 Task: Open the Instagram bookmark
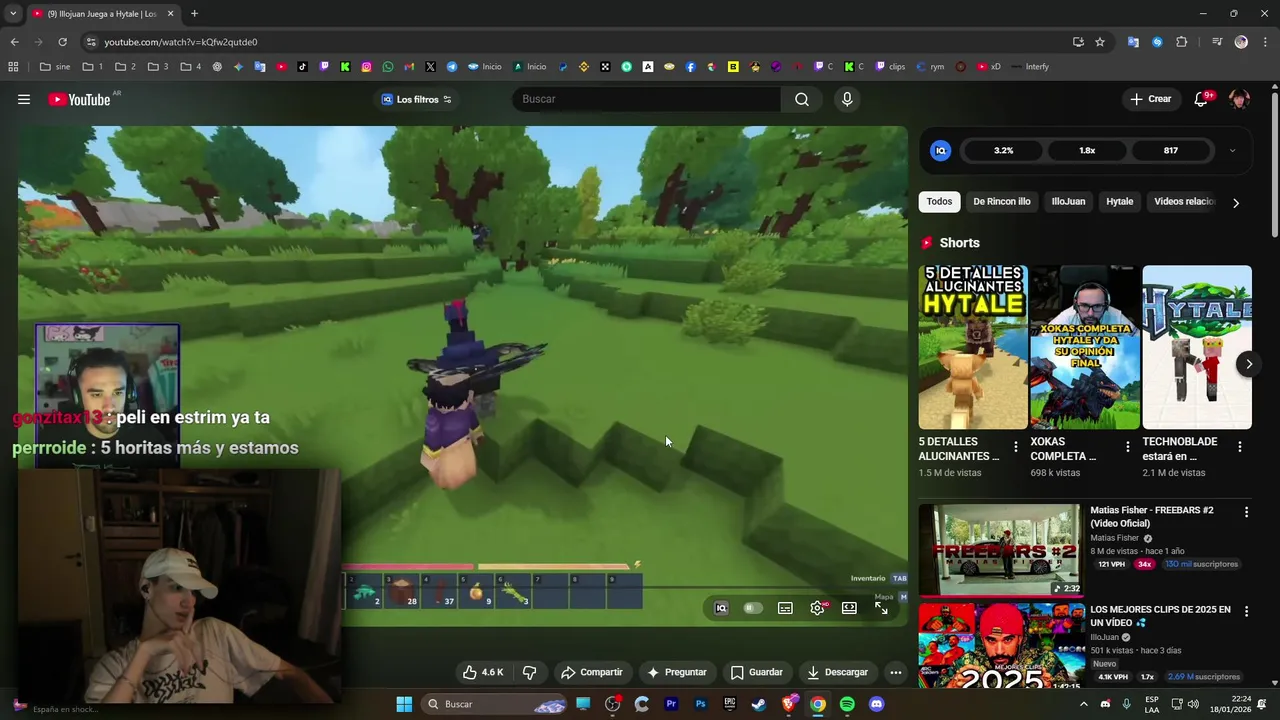pyautogui.click(x=367, y=67)
